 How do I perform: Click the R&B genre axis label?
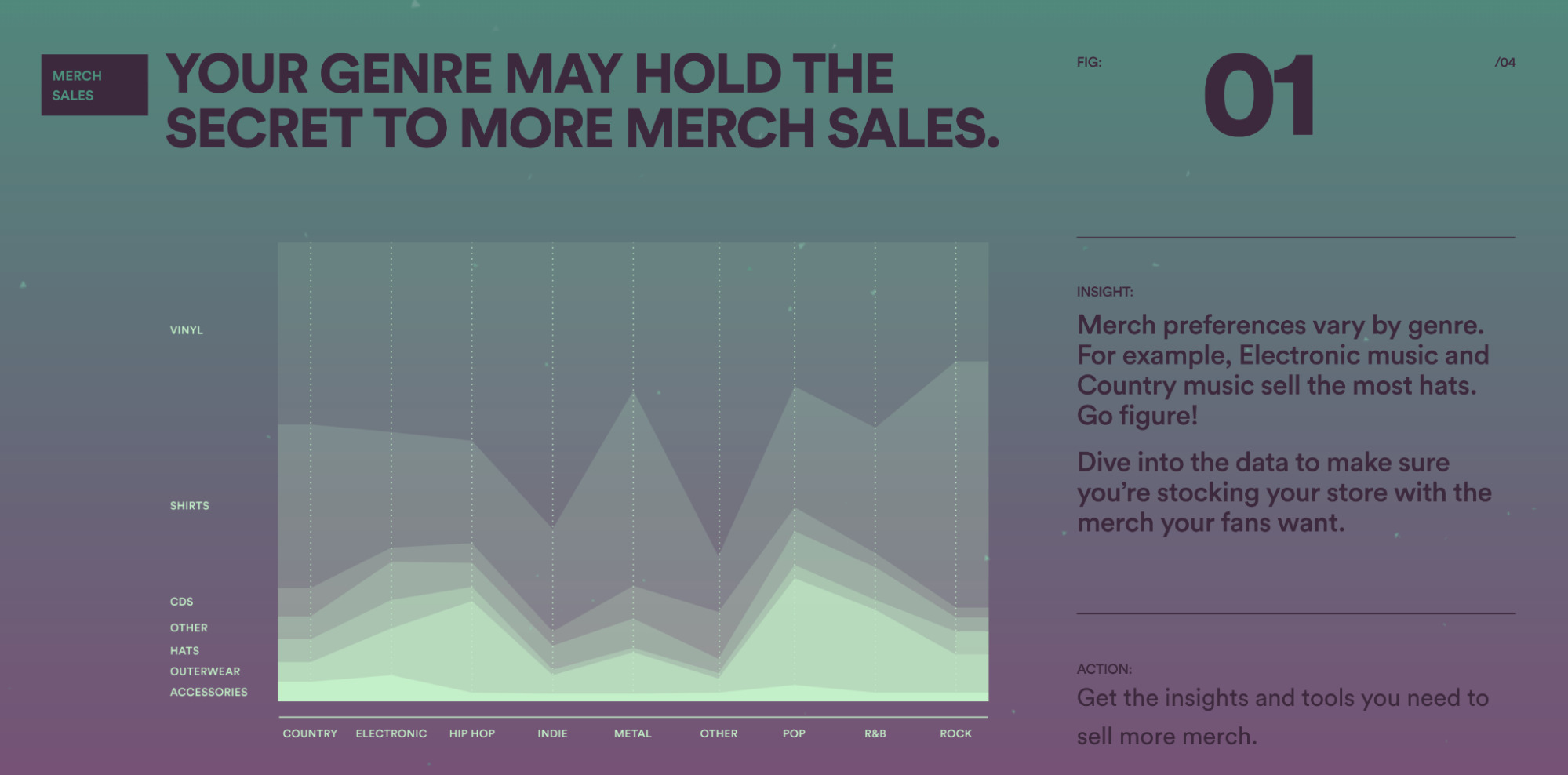[x=875, y=733]
